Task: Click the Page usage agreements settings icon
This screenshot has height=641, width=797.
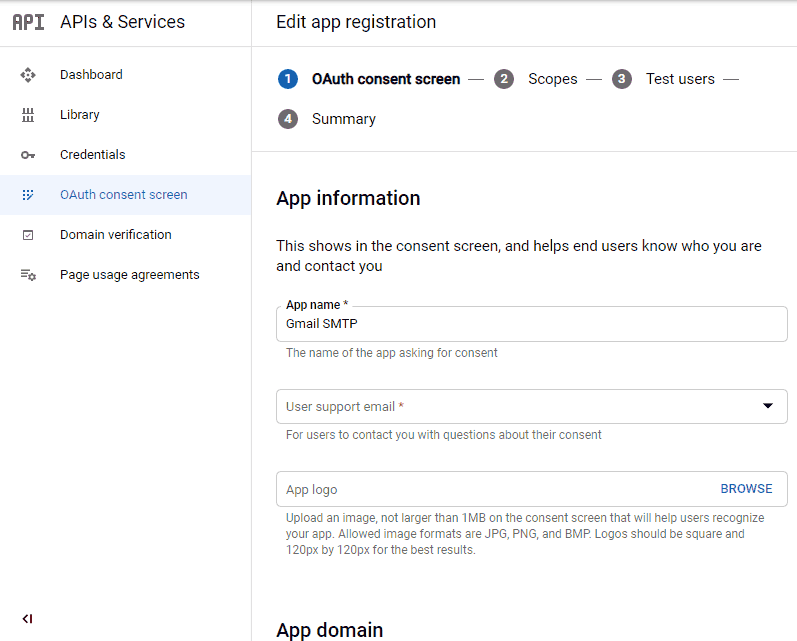Action: (28, 275)
